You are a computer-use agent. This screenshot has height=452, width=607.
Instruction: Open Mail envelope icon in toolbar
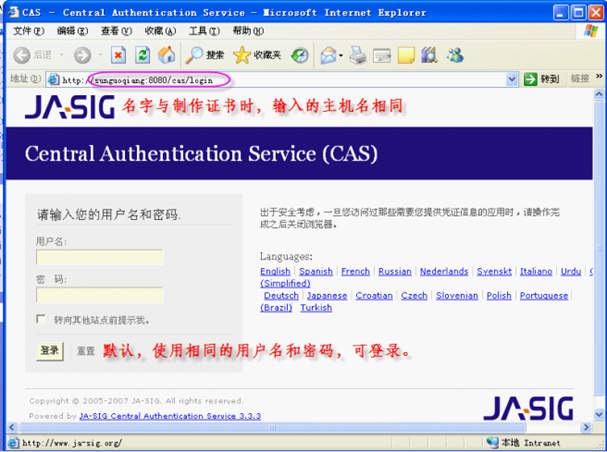pyautogui.click(x=328, y=55)
